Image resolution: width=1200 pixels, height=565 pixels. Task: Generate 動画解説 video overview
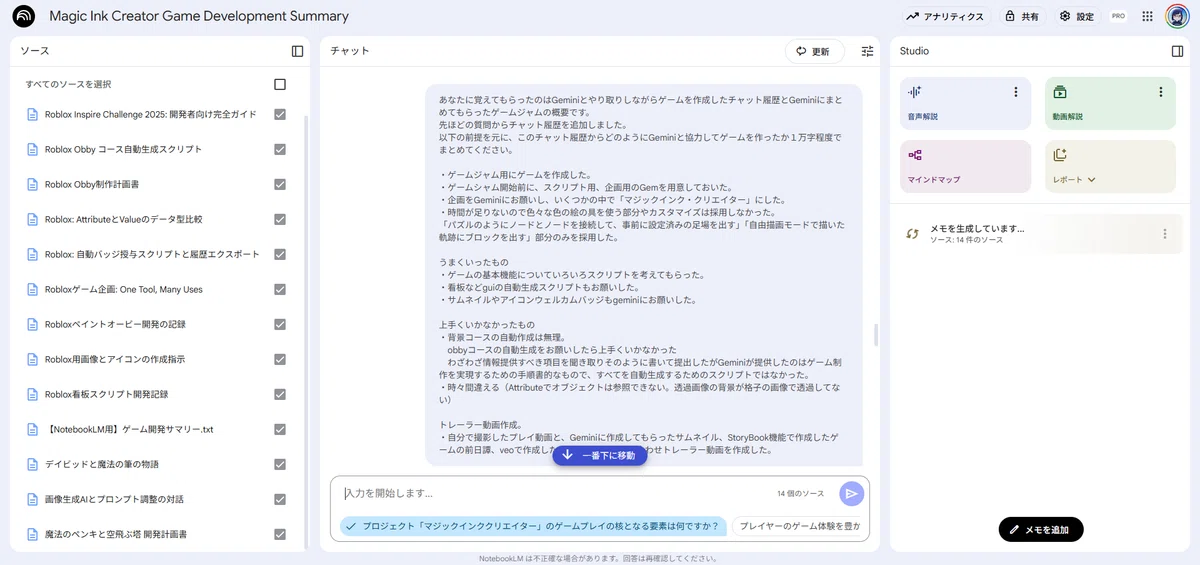[1110, 103]
